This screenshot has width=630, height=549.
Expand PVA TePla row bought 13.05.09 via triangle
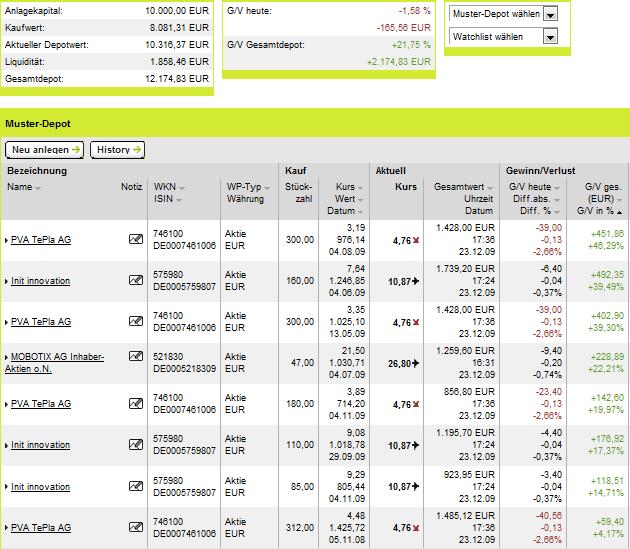pyautogui.click(x=6, y=322)
